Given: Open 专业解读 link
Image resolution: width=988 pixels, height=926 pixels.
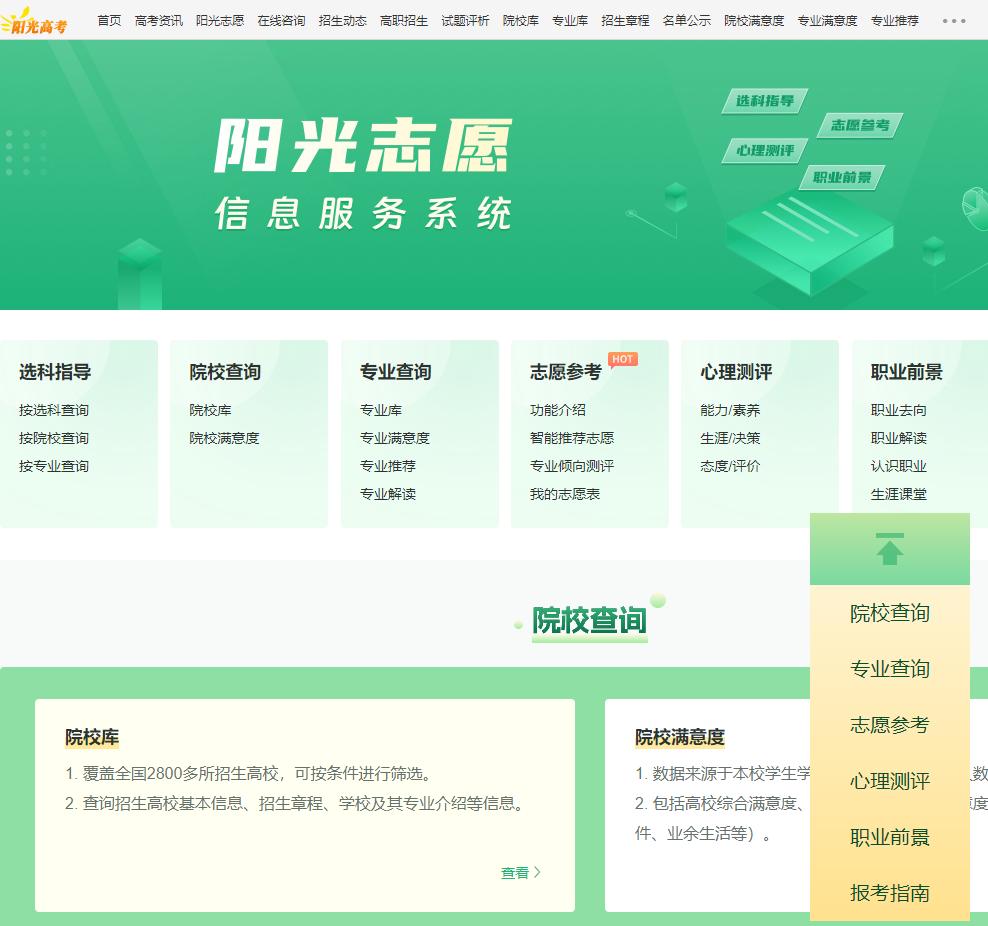Looking at the screenshot, I should tap(388, 494).
